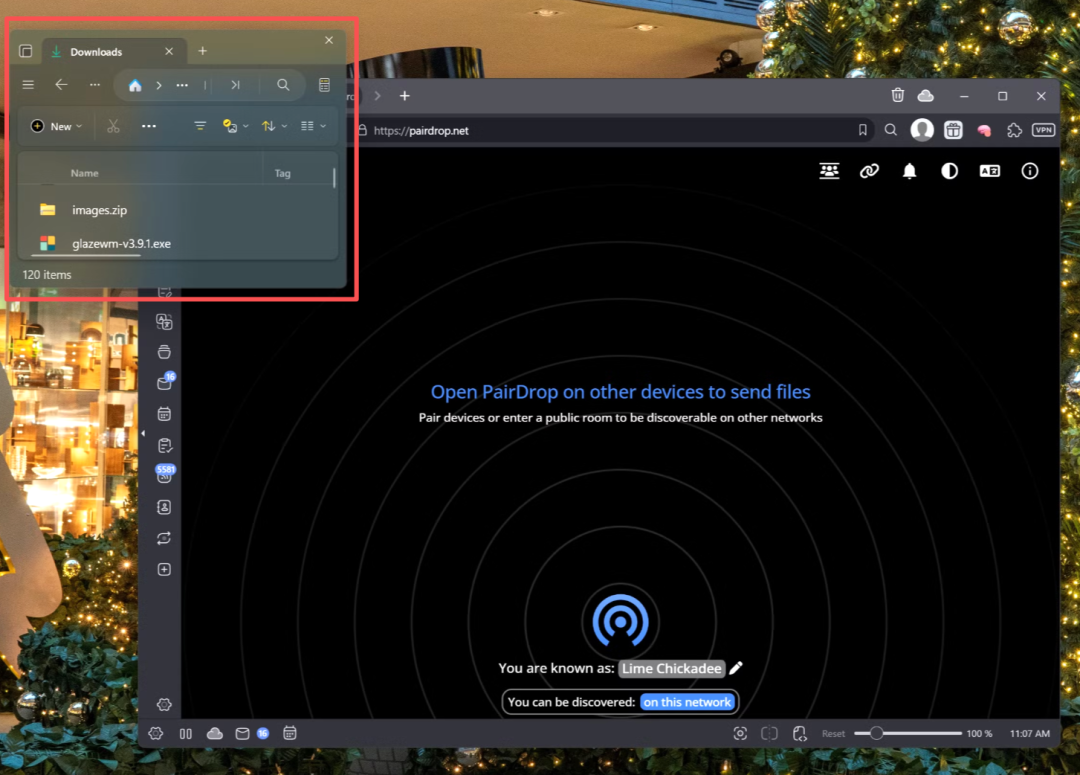Open Mail panel with 16 badge in sidebar
Viewport: 1080px width, 775px height.
tap(165, 382)
